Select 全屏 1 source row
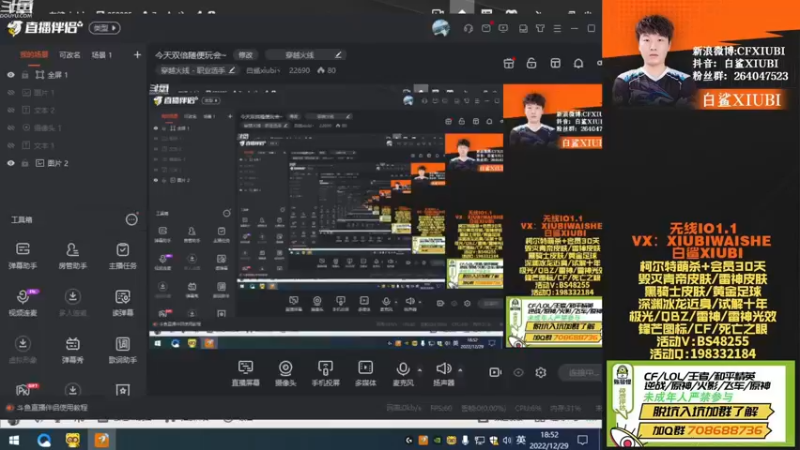The image size is (800, 450). tap(73, 75)
